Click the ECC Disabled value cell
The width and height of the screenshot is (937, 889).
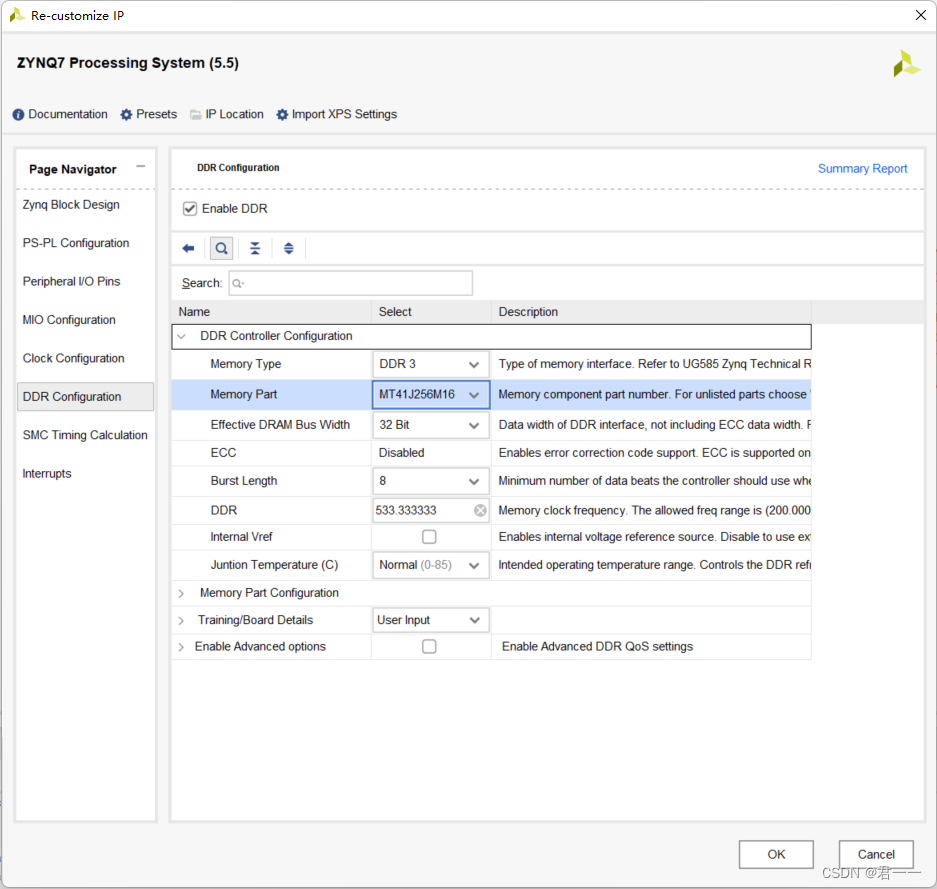click(x=431, y=453)
